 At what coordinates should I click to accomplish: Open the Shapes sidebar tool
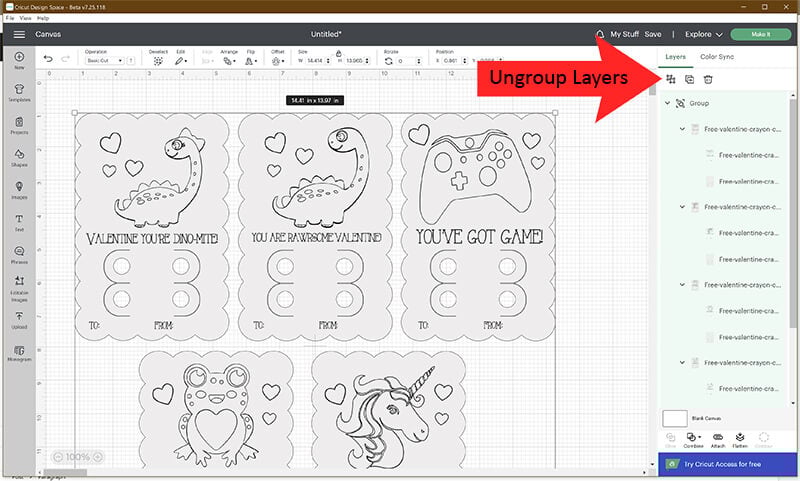19,158
